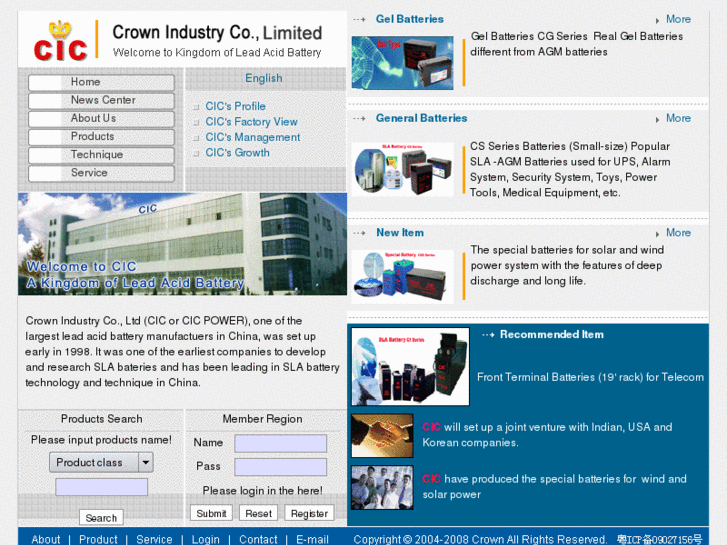The width and height of the screenshot is (727, 545).
Task: Click the CS Series Batteries description text
Action: (570, 169)
